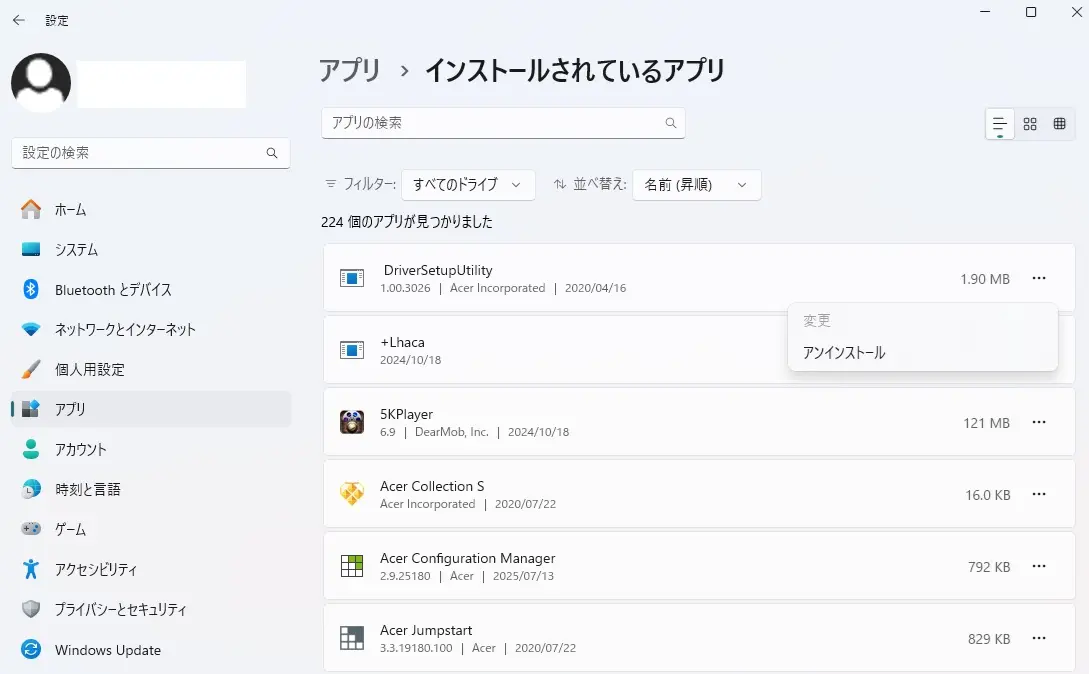Click the settings search magnifier icon
Image resolution: width=1089 pixels, height=674 pixels.
(x=272, y=153)
